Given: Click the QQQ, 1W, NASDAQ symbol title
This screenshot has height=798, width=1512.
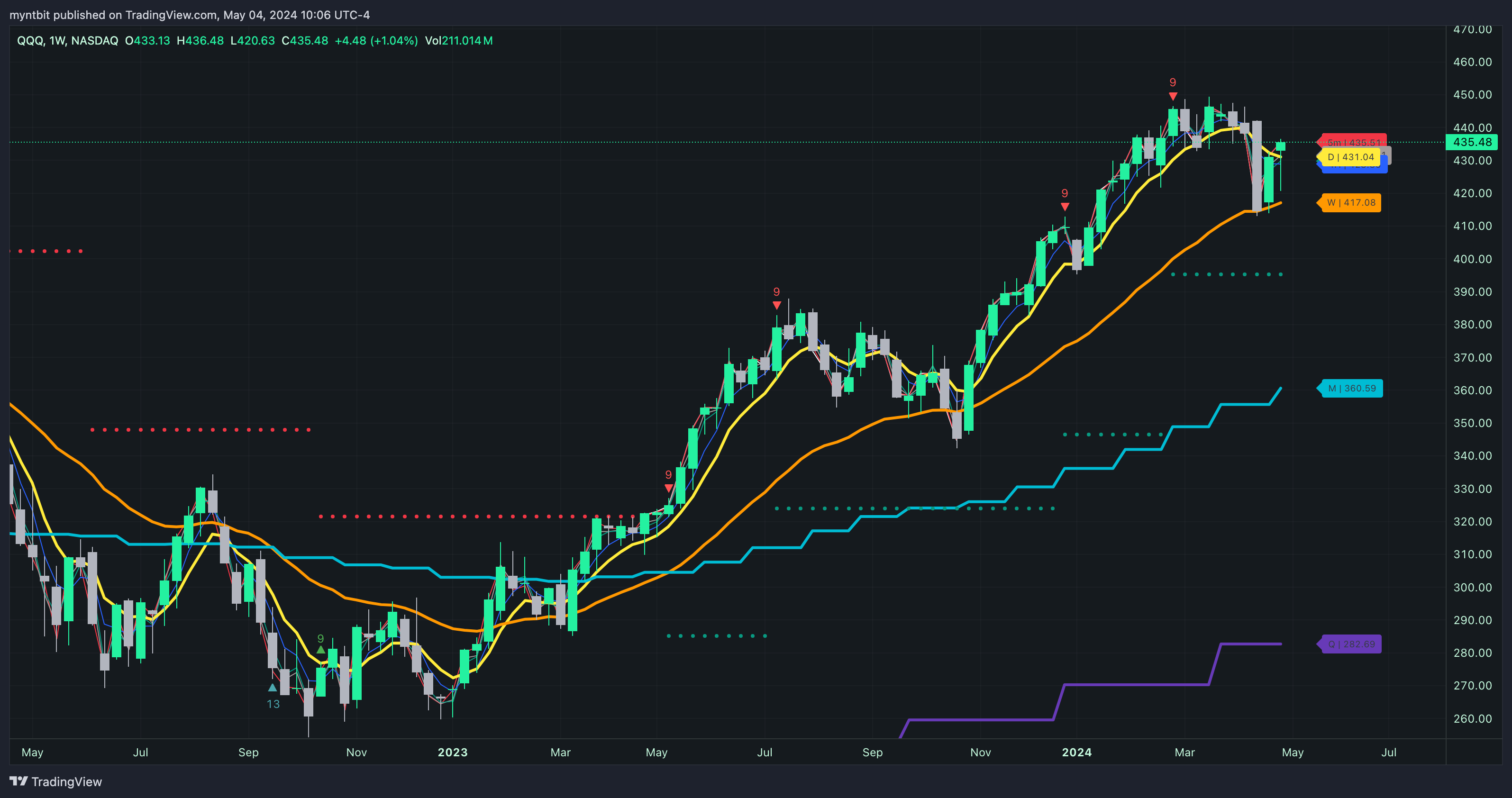Looking at the screenshot, I should pyautogui.click(x=67, y=40).
